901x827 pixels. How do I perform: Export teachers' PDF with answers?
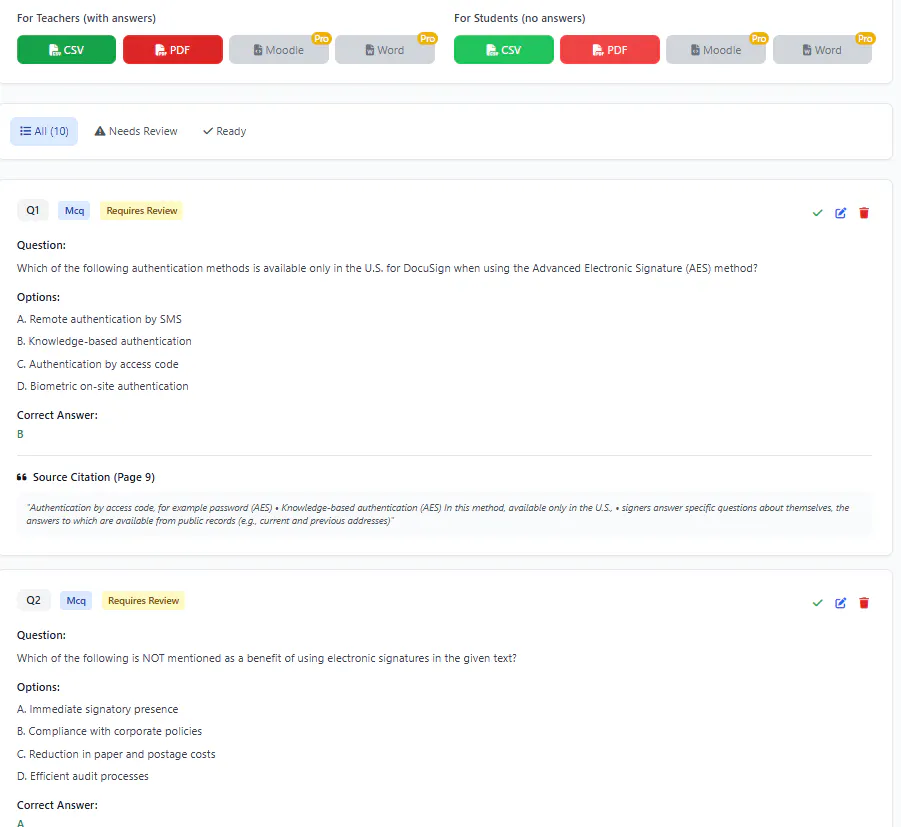coord(172,49)
